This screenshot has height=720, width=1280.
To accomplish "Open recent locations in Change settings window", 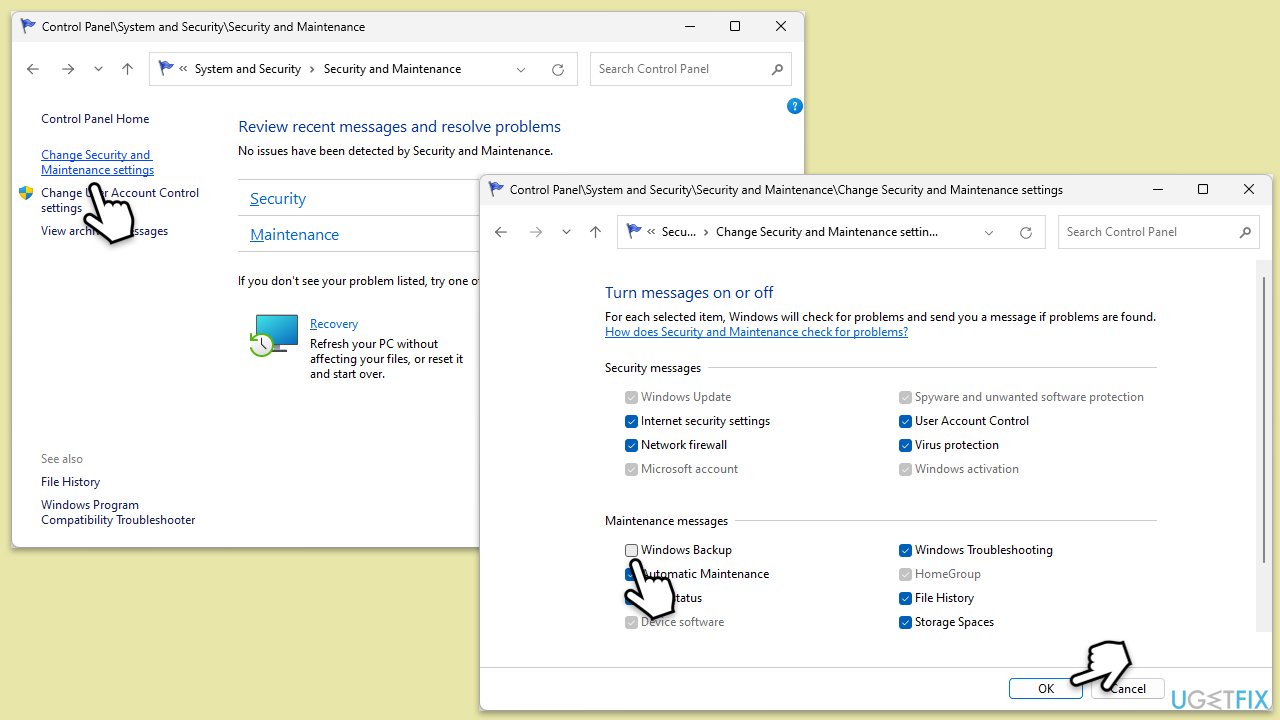I will [x=566, y=232].
